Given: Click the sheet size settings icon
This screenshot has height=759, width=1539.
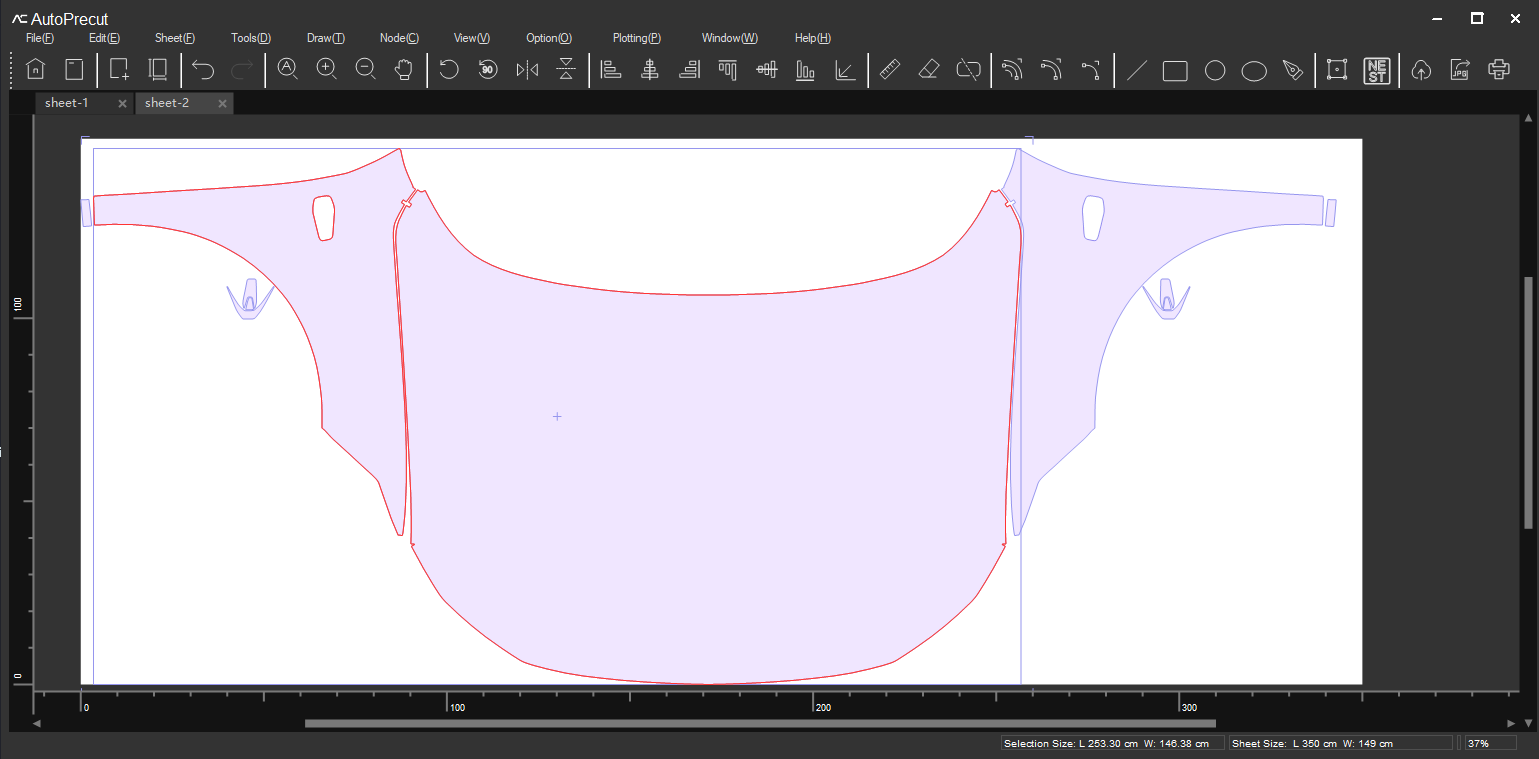Looking at the screenshot, I should pyautogui.click(x=157, y=69).
